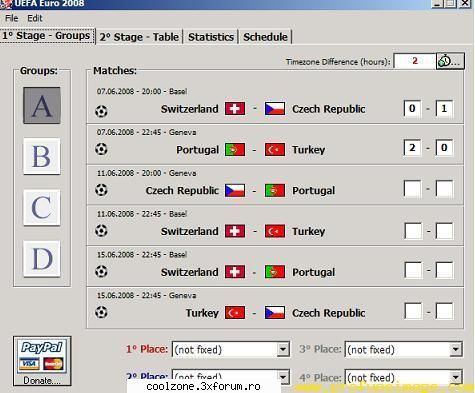Expand the 4º Place dropdown
The width and height of the screenshot is (475, 393).
pyautogui.click(x=456, y=377)
